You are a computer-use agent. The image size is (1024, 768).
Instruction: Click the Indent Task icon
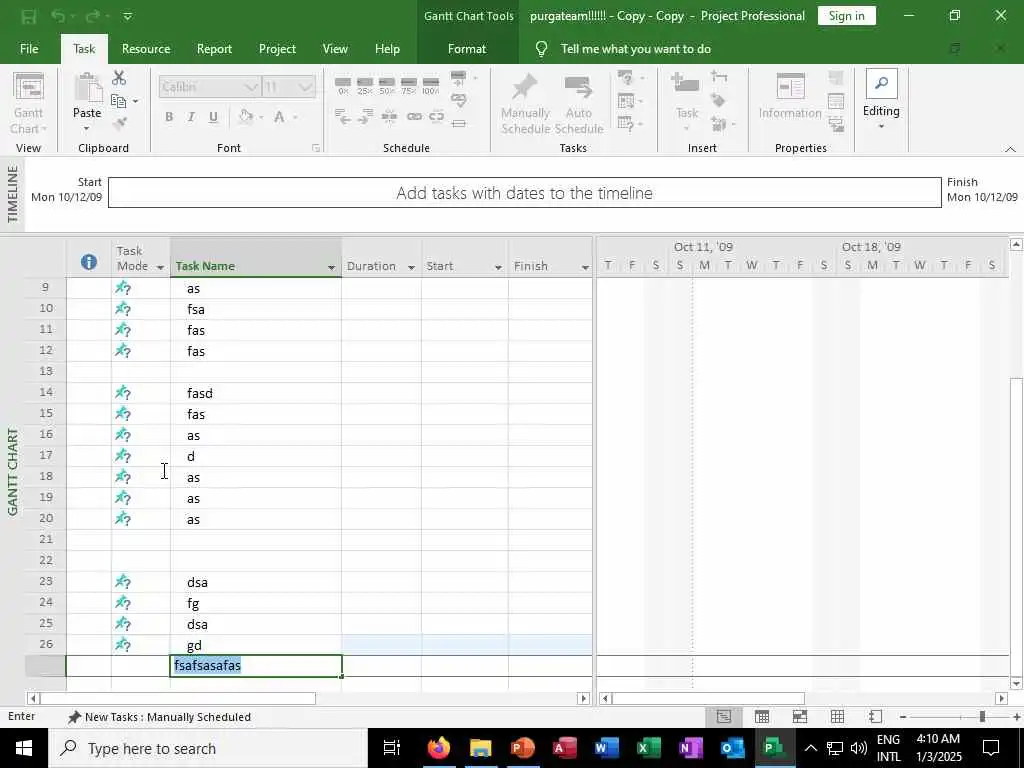tap(365, 117)
